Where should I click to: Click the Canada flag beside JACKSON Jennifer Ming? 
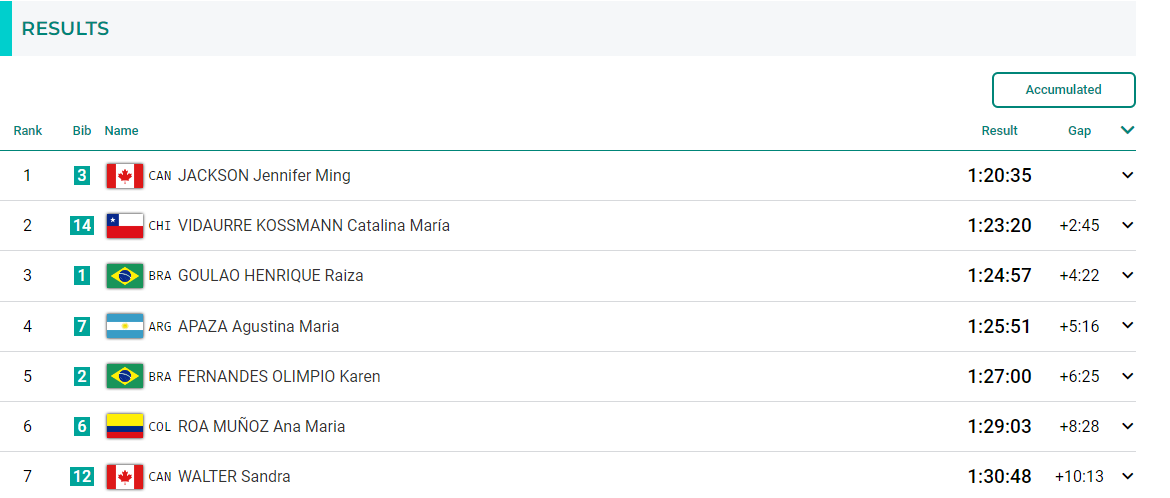coord(125,175)
